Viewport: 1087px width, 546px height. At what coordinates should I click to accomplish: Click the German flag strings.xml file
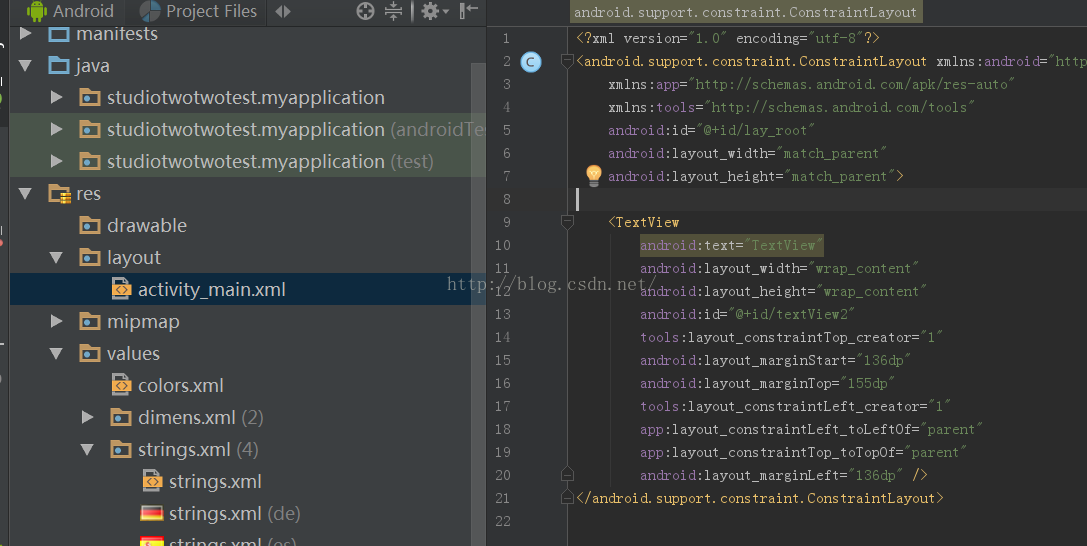[x=214, y=514]
